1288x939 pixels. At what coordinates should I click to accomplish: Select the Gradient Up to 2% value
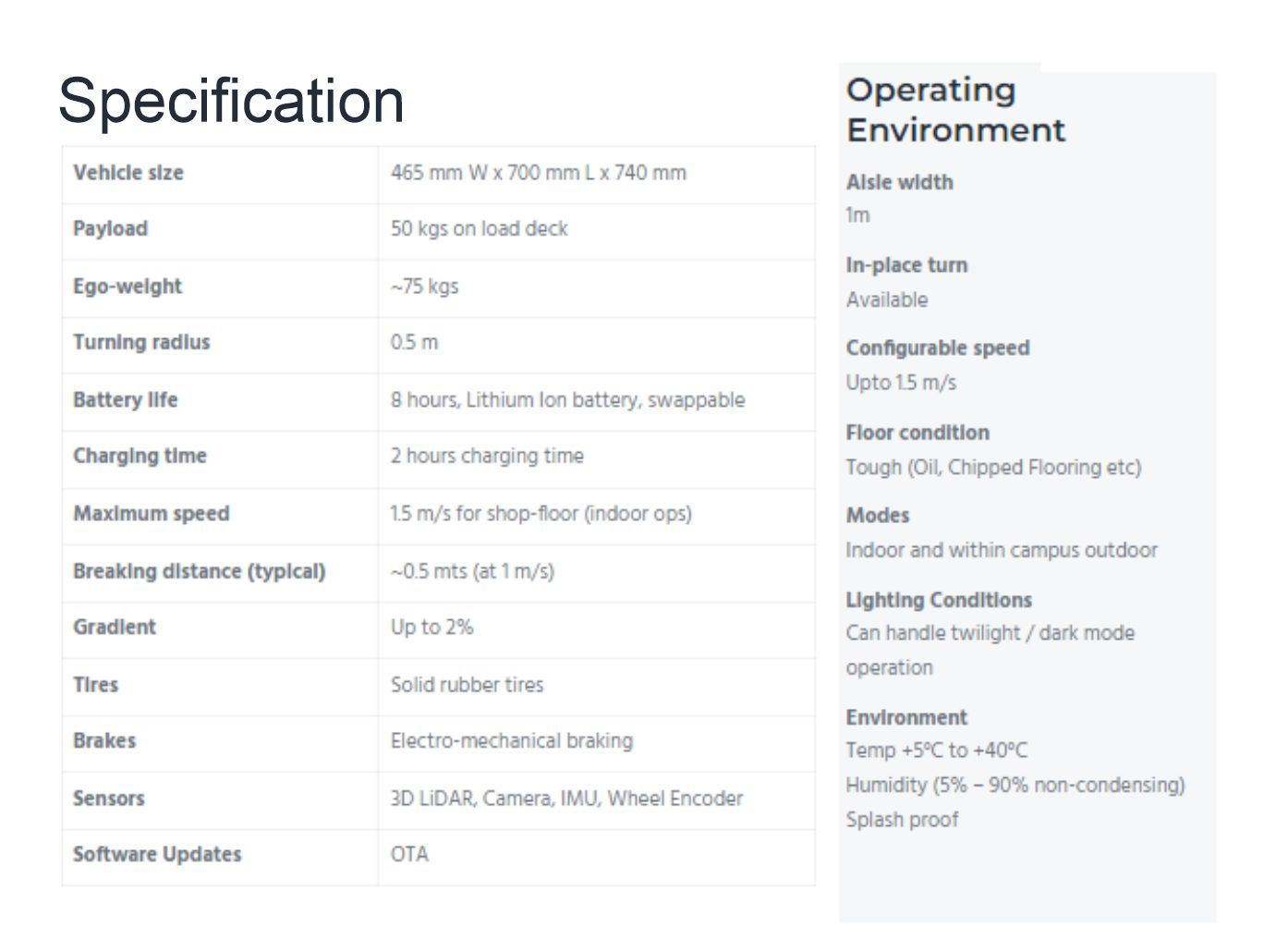click(431, 628)
